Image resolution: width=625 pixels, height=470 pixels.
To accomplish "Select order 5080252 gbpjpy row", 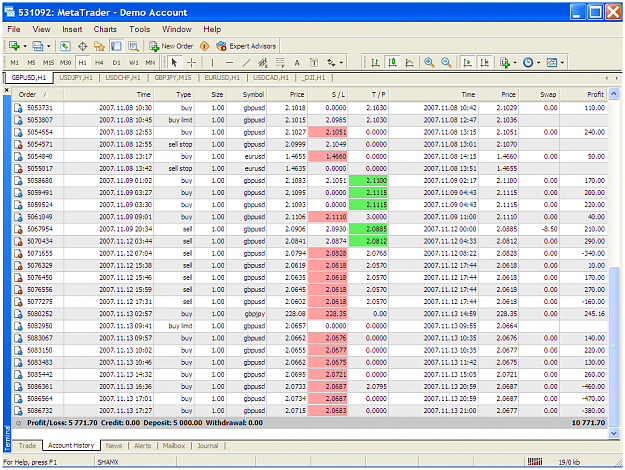I will click(x=310, y=314).
